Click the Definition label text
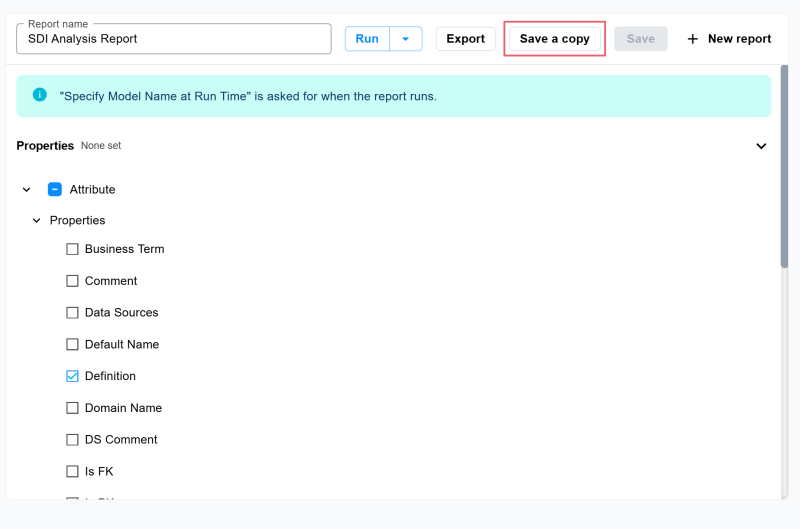800x529 pixels. point(110,376)
